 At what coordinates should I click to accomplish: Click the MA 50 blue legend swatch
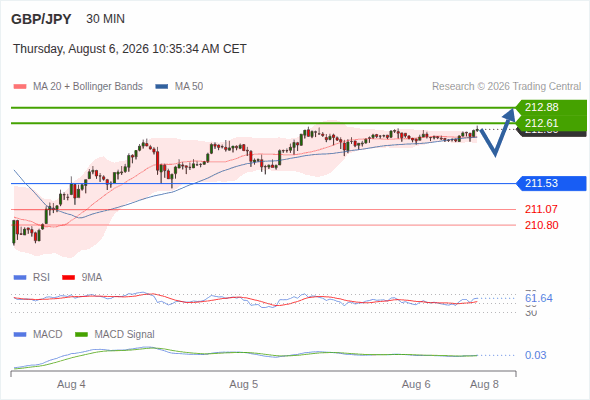point(162,87)
